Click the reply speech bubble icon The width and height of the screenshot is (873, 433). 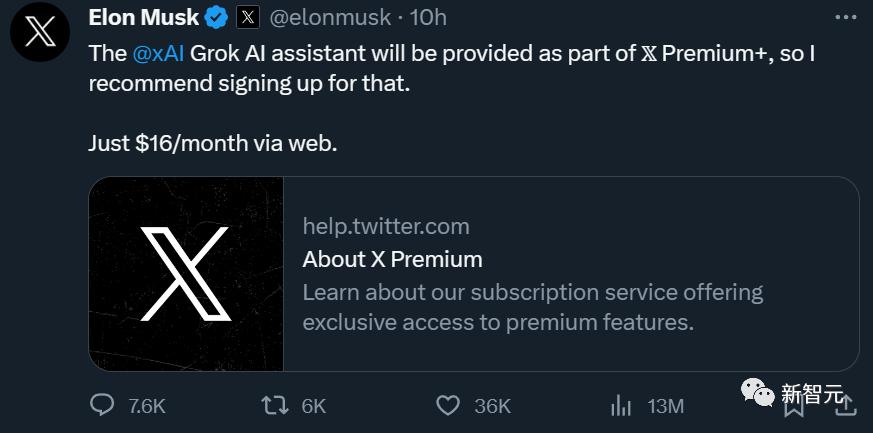tap(102, 404)
